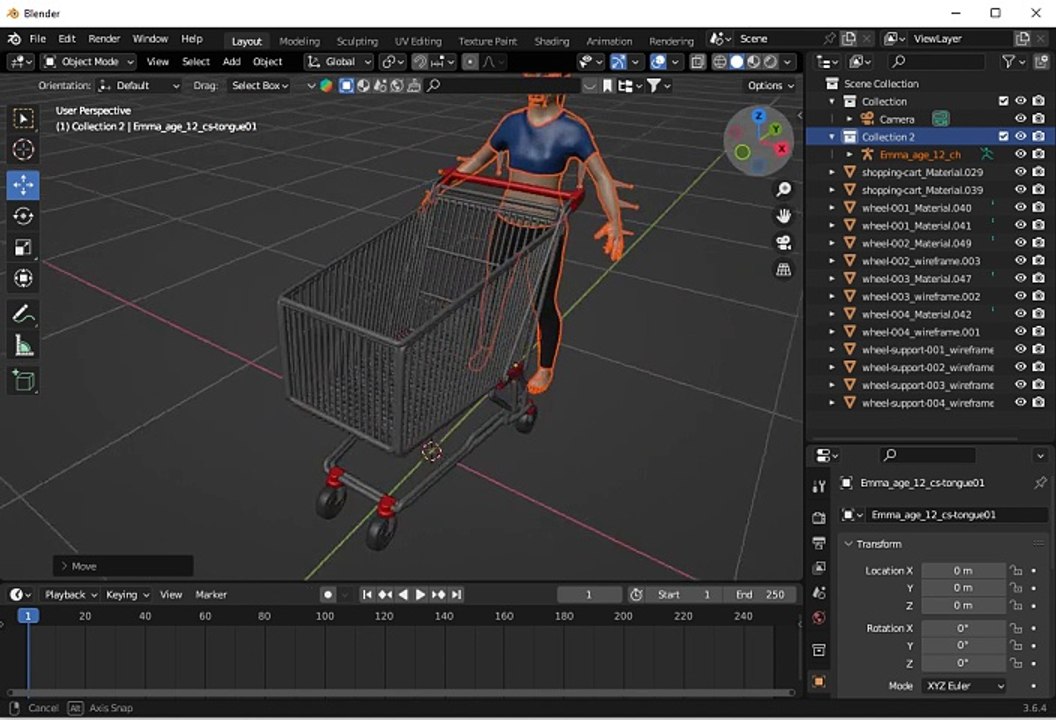The height and width of the screenshot is (720, 1056).
Task: Open the Render properties tab
Action: [x=819, y=517]
